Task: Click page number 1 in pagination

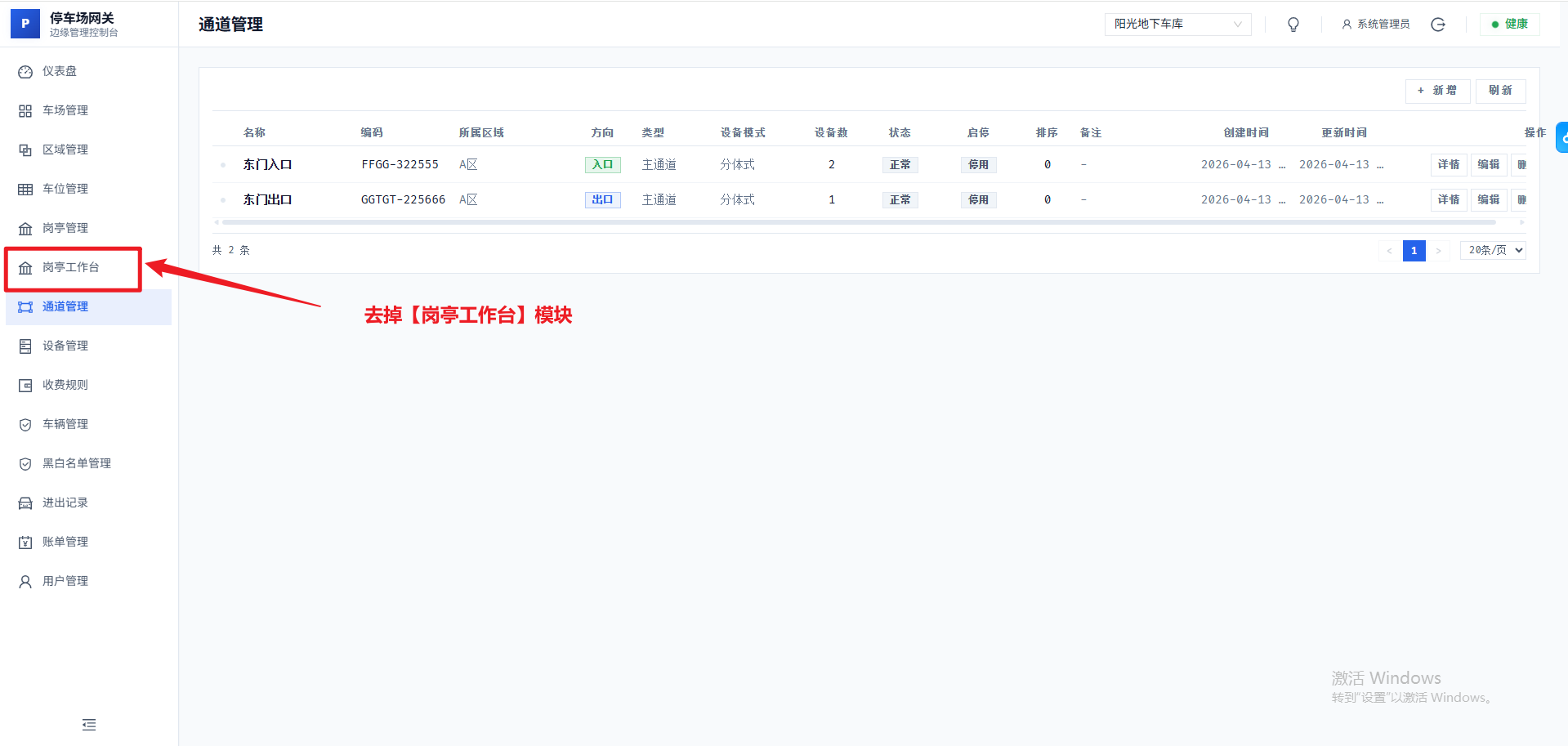Action: [x=1414, y=251]
